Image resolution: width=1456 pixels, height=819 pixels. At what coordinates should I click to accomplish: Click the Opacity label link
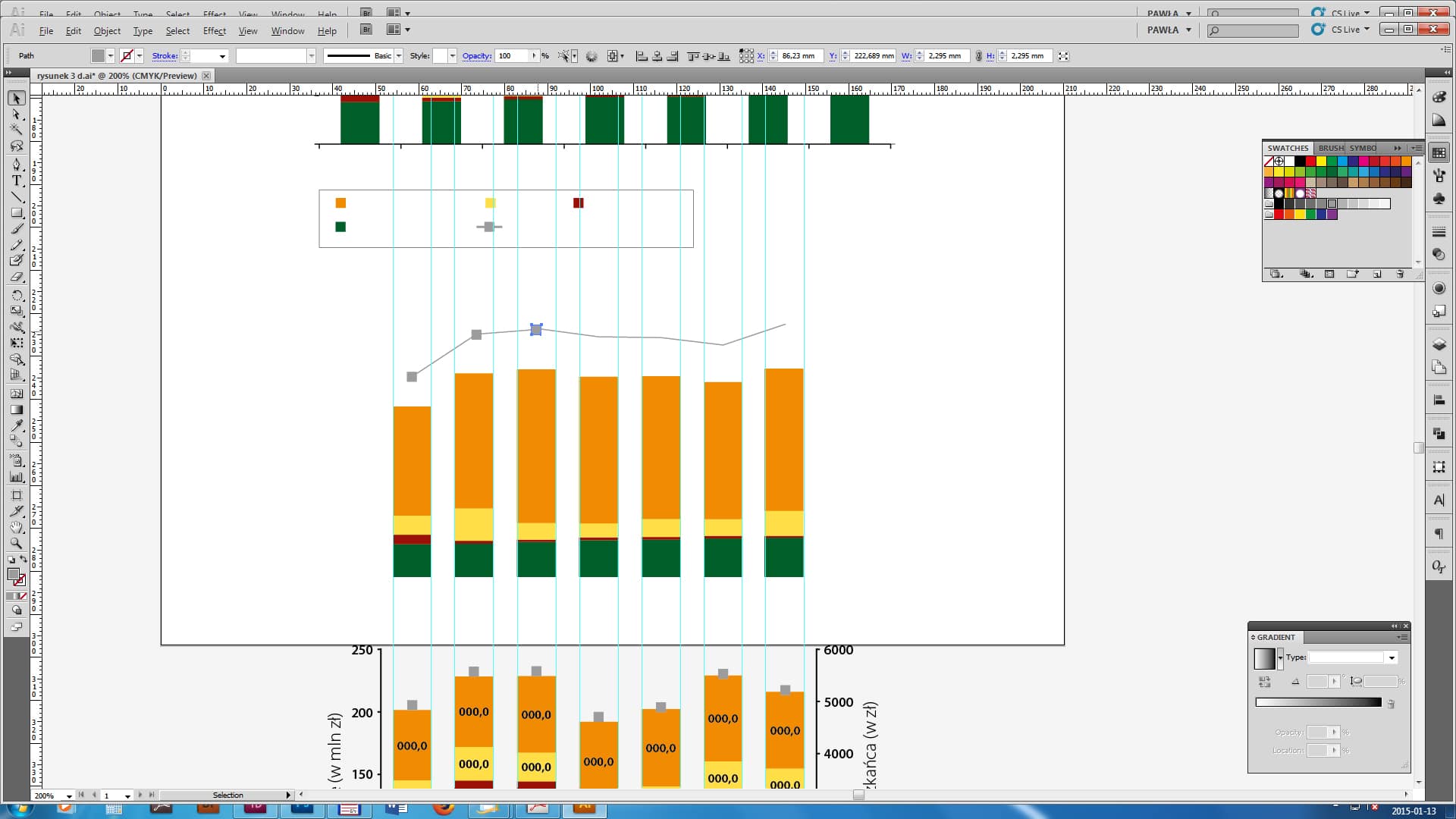pos(476,56)
